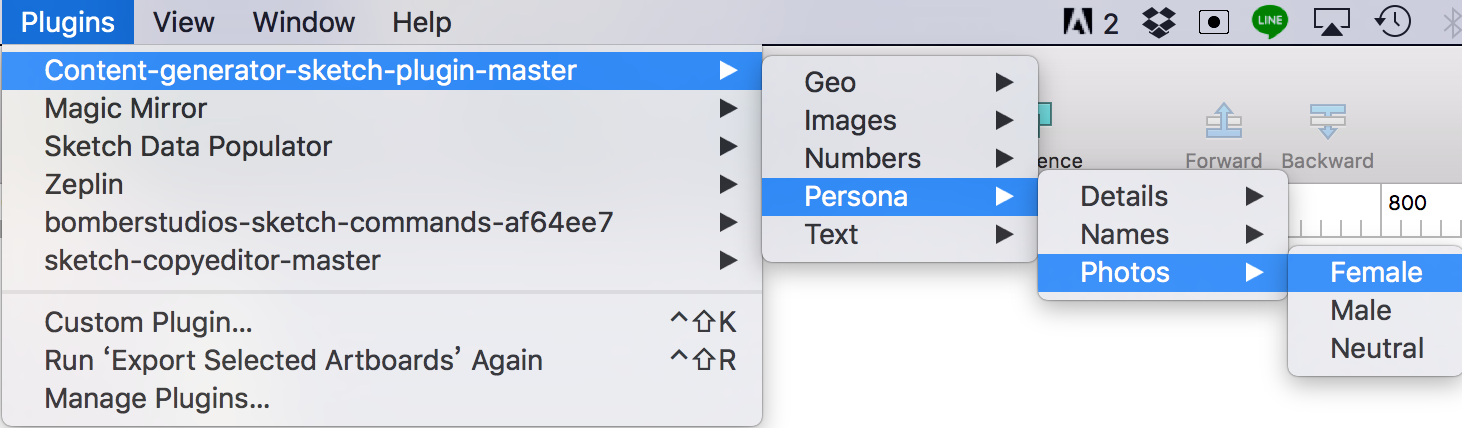Expand the Zeplin plugin submenu
Viewport: 1462px width, 428px height.
pos(382,185)
